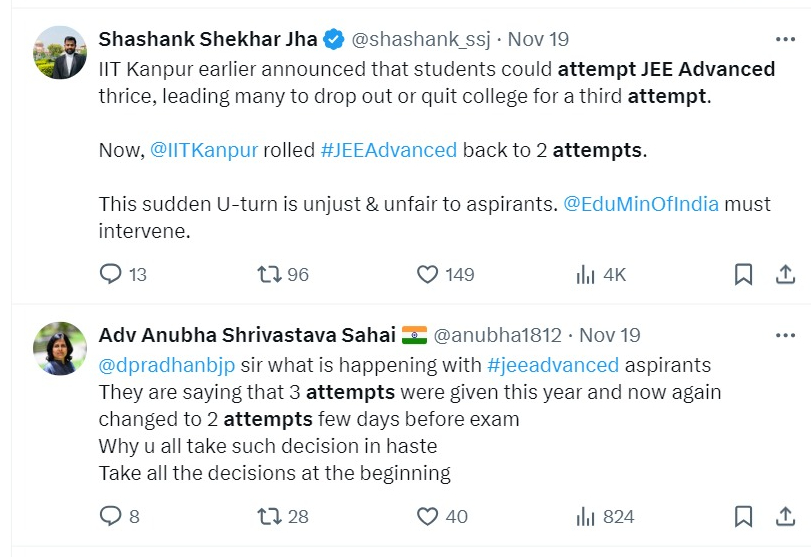The image size is (811, 557).
Task: Retweet Anubha Shrivastava Sahai's post
Action: (270, 516)
